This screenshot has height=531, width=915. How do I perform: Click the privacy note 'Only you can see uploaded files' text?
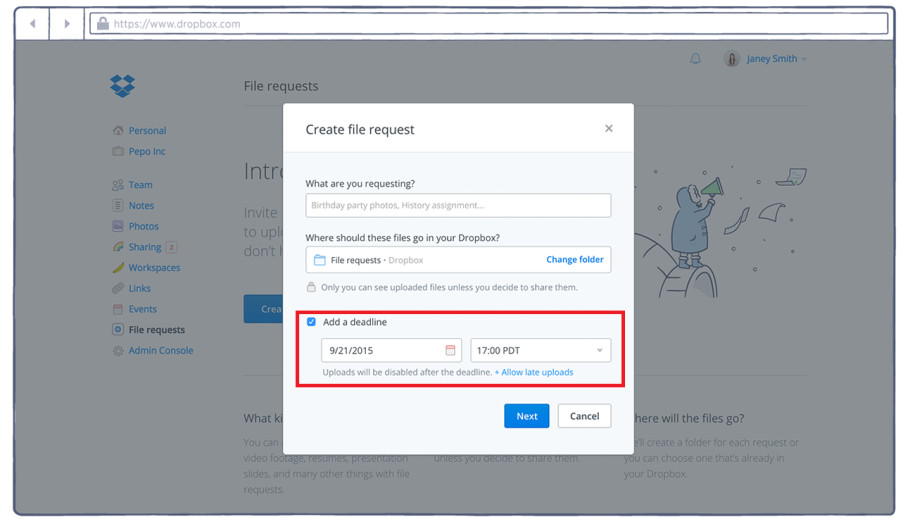click(449, 287)
